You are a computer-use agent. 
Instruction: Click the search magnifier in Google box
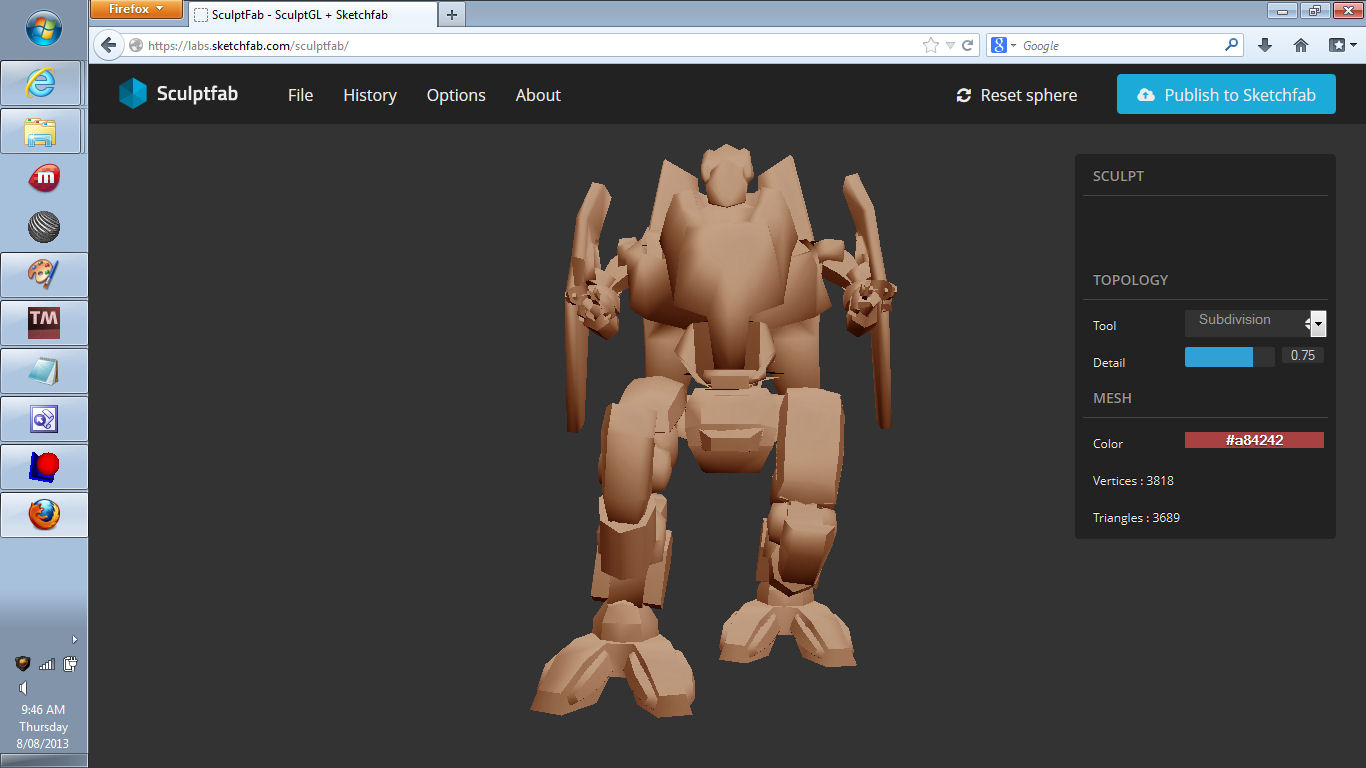point(1231,45)
